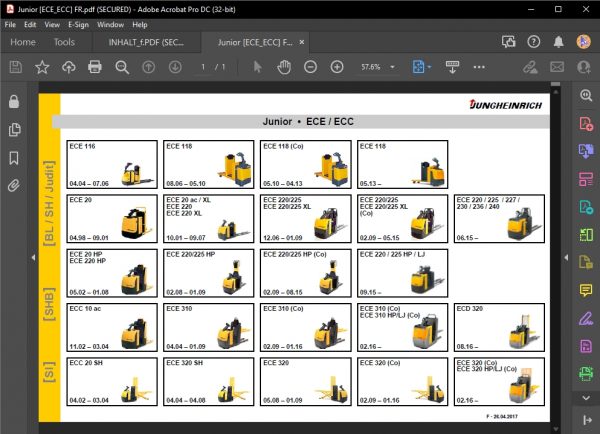
Task: Open the Sign document pen icon
Action: [530, 67]
